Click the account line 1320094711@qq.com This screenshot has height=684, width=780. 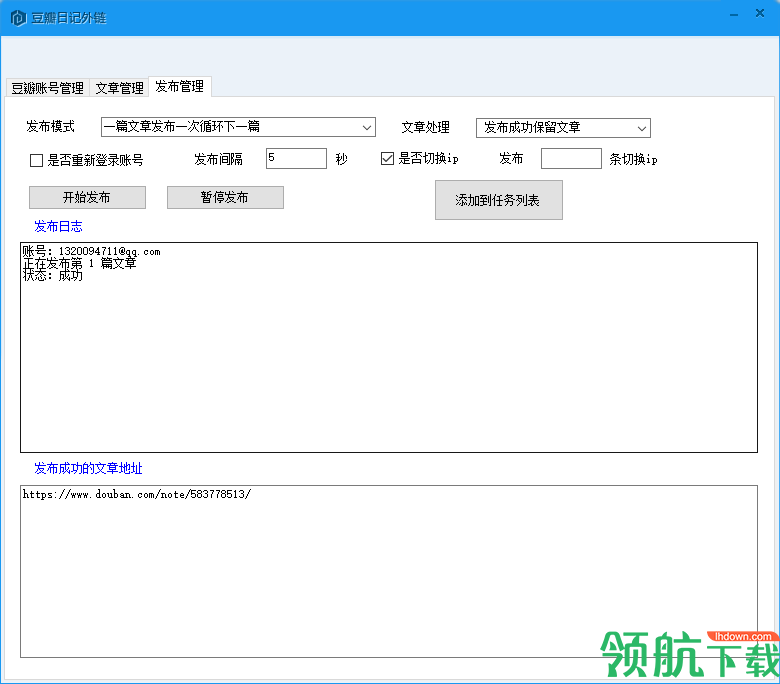92,252
